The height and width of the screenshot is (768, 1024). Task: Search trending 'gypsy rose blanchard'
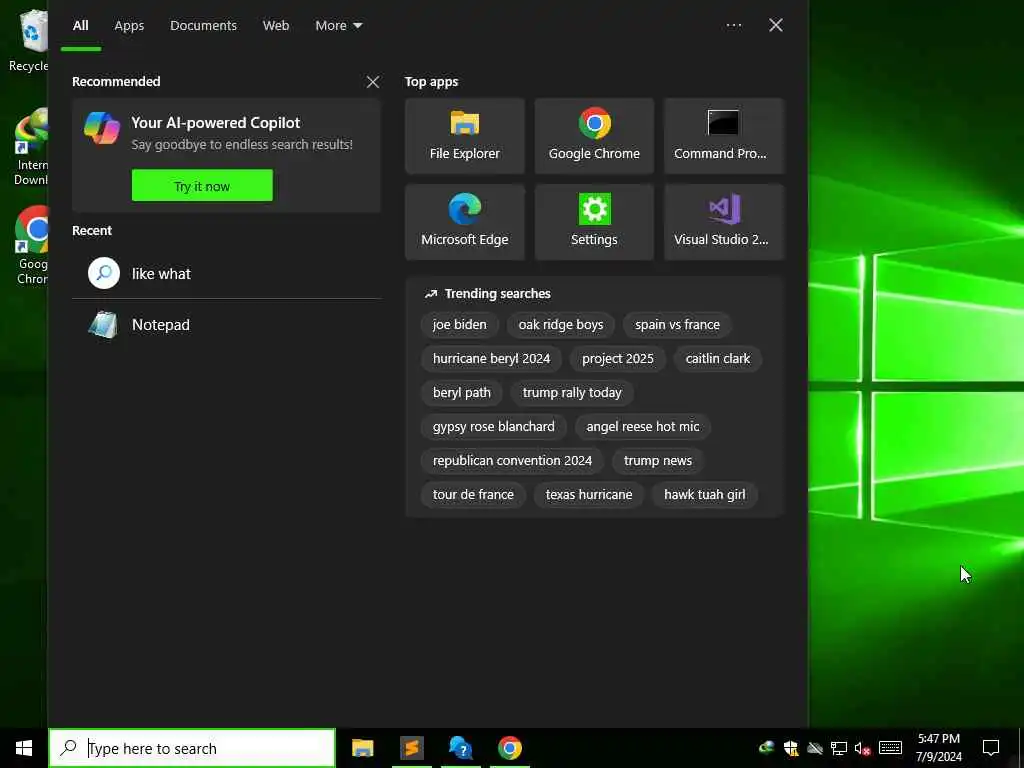(x=493, y=426)
